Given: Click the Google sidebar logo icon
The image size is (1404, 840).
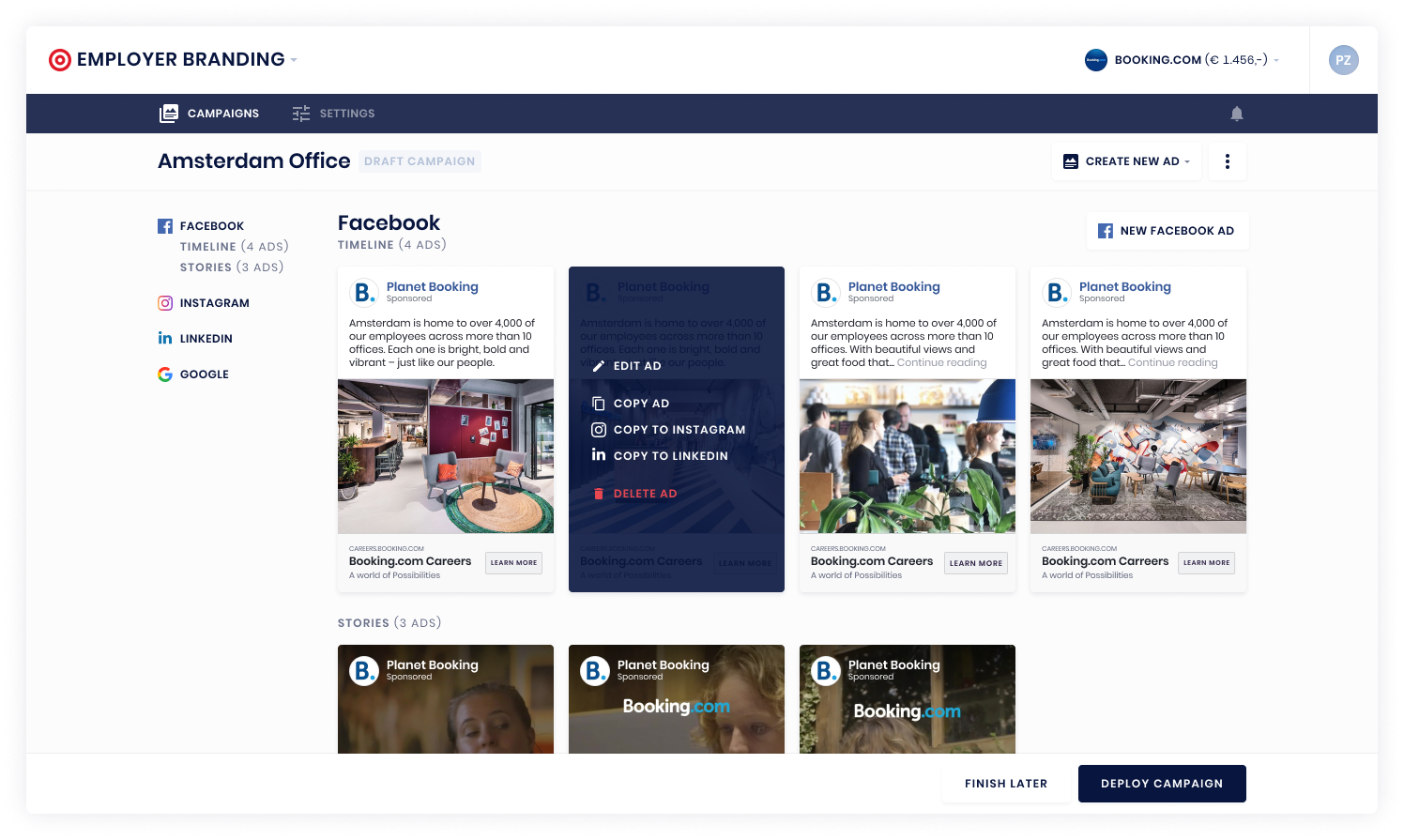Looking at the screenshot, I should (165, 374).
